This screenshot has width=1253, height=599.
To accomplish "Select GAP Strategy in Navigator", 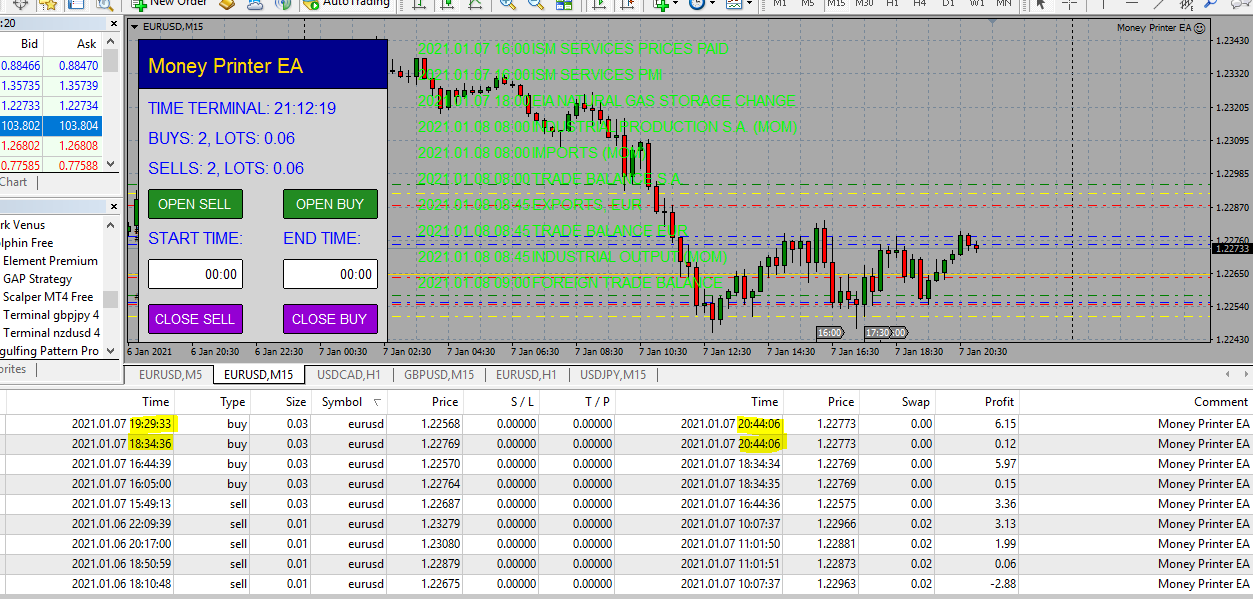I will (37, 279).
